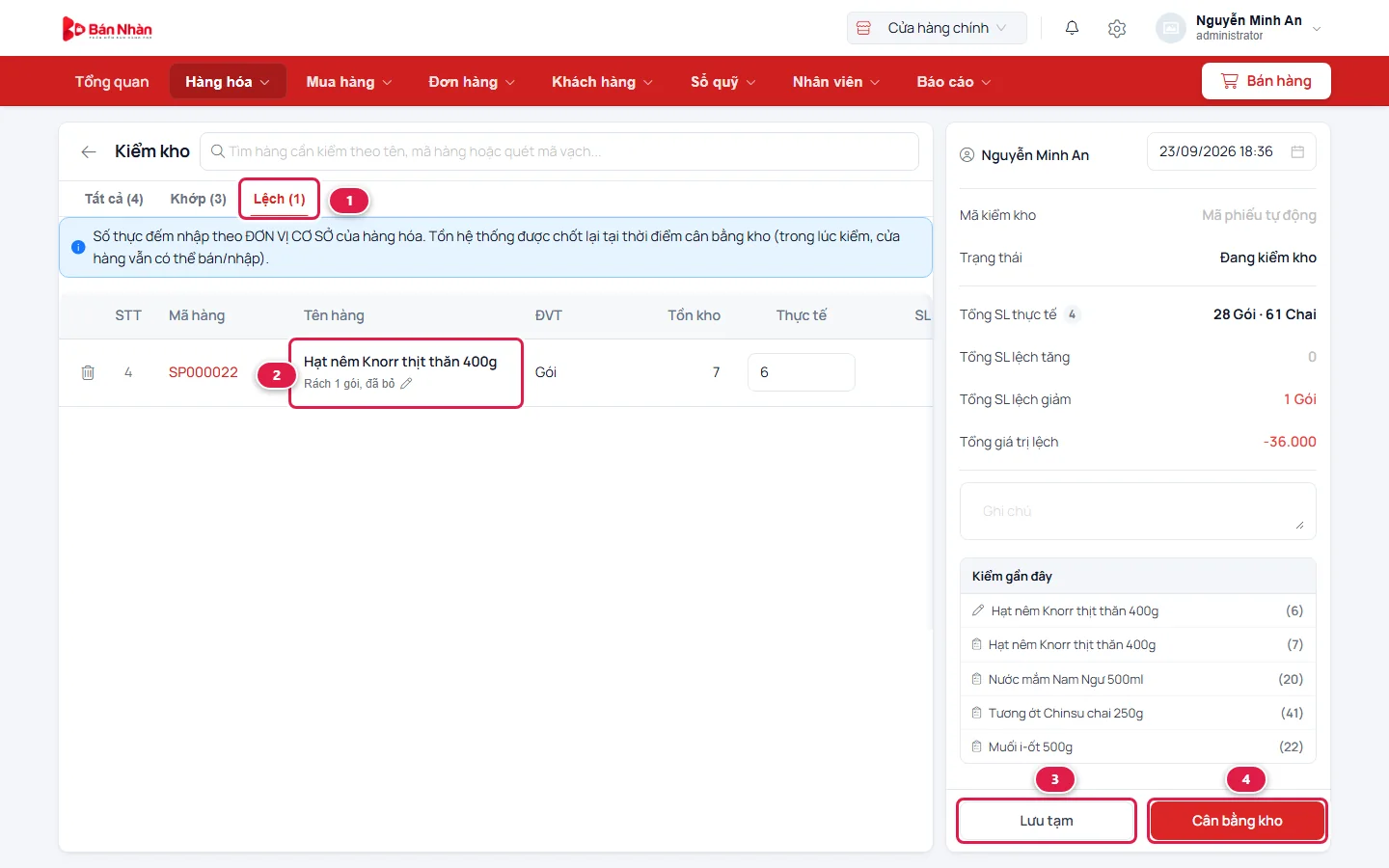Focus the product search field
1389x868 pixels.
[559, 151]
